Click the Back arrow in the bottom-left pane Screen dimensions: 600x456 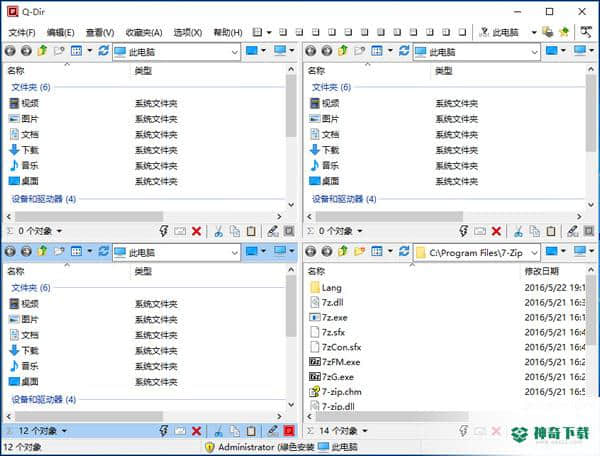coord(10,251)
